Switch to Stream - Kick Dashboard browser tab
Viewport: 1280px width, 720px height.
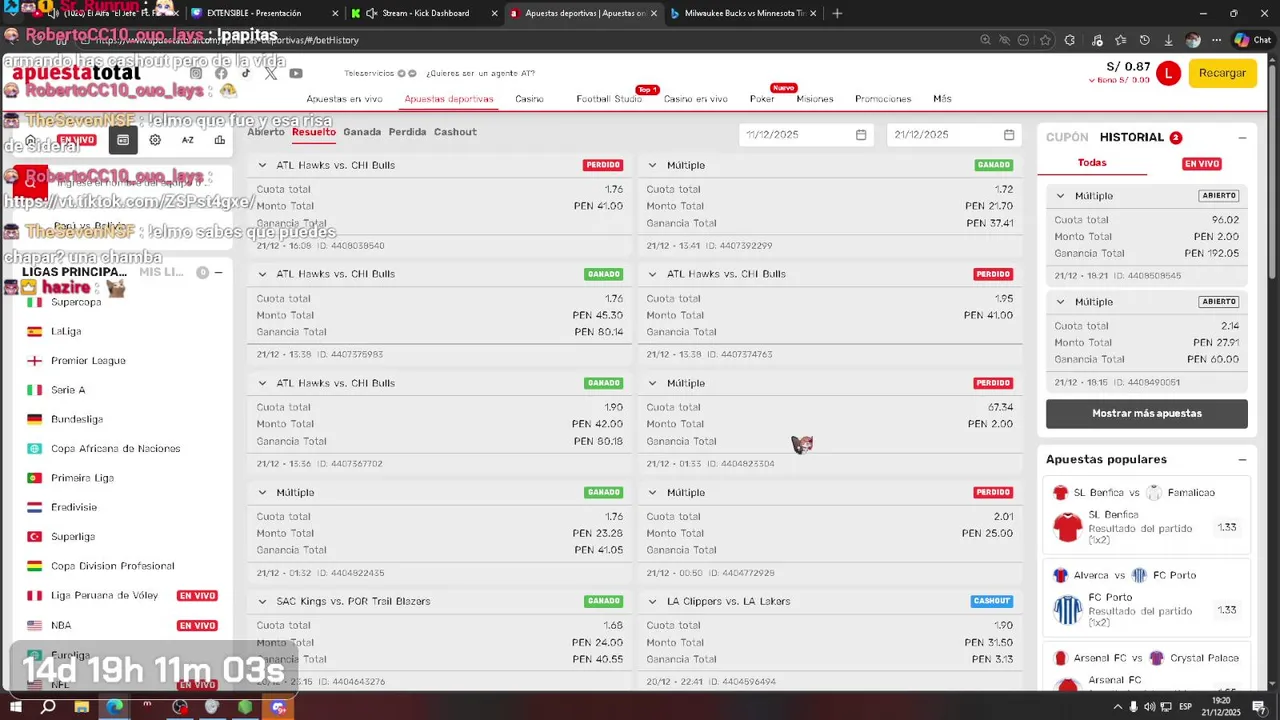coord(423,13)
